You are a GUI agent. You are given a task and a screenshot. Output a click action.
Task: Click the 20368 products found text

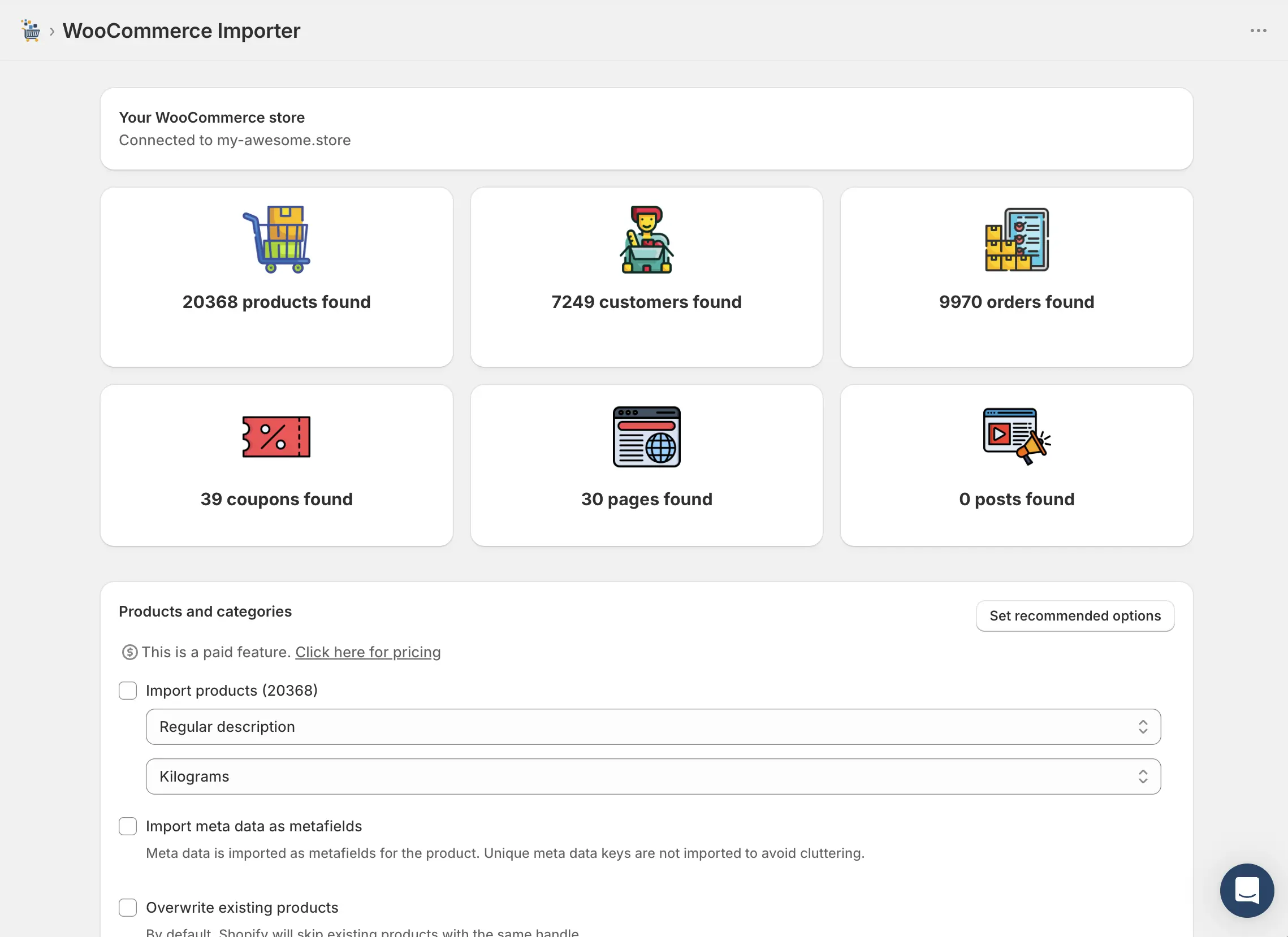276,302
